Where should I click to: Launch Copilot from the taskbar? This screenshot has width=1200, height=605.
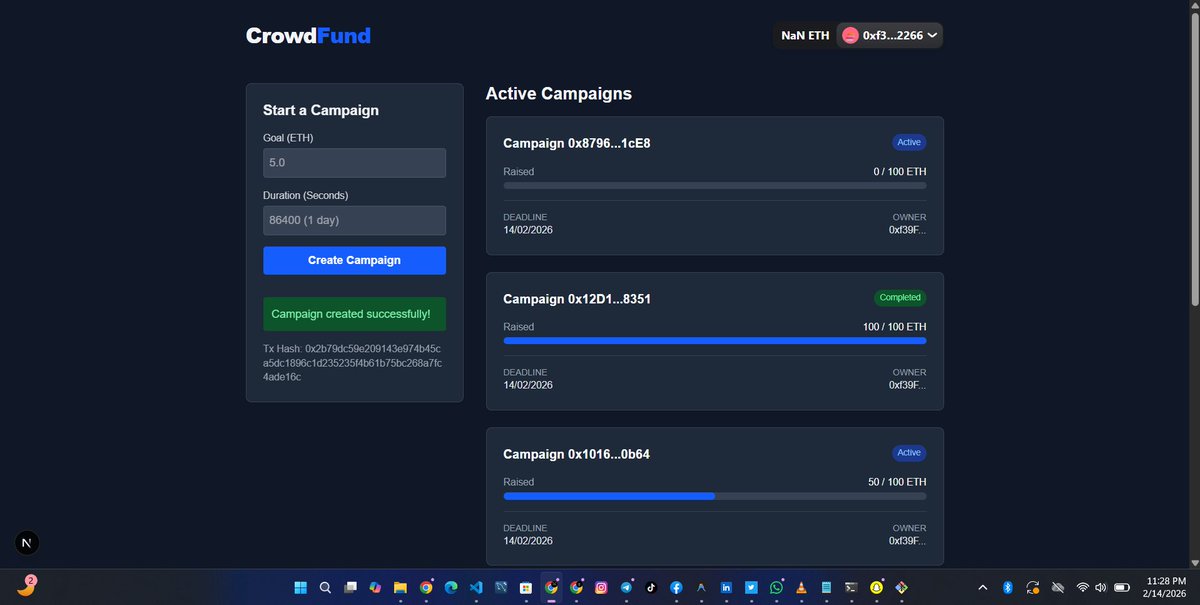click(375, 588)
